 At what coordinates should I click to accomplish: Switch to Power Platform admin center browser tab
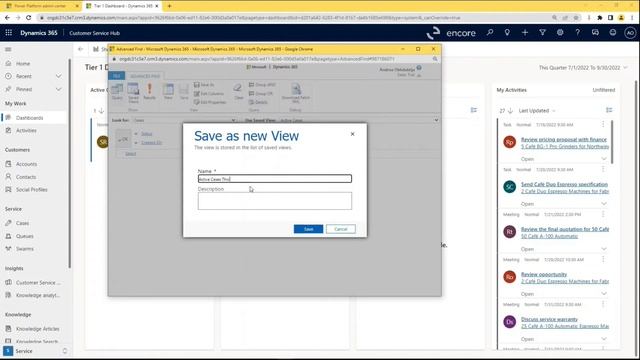click(41, 6)
